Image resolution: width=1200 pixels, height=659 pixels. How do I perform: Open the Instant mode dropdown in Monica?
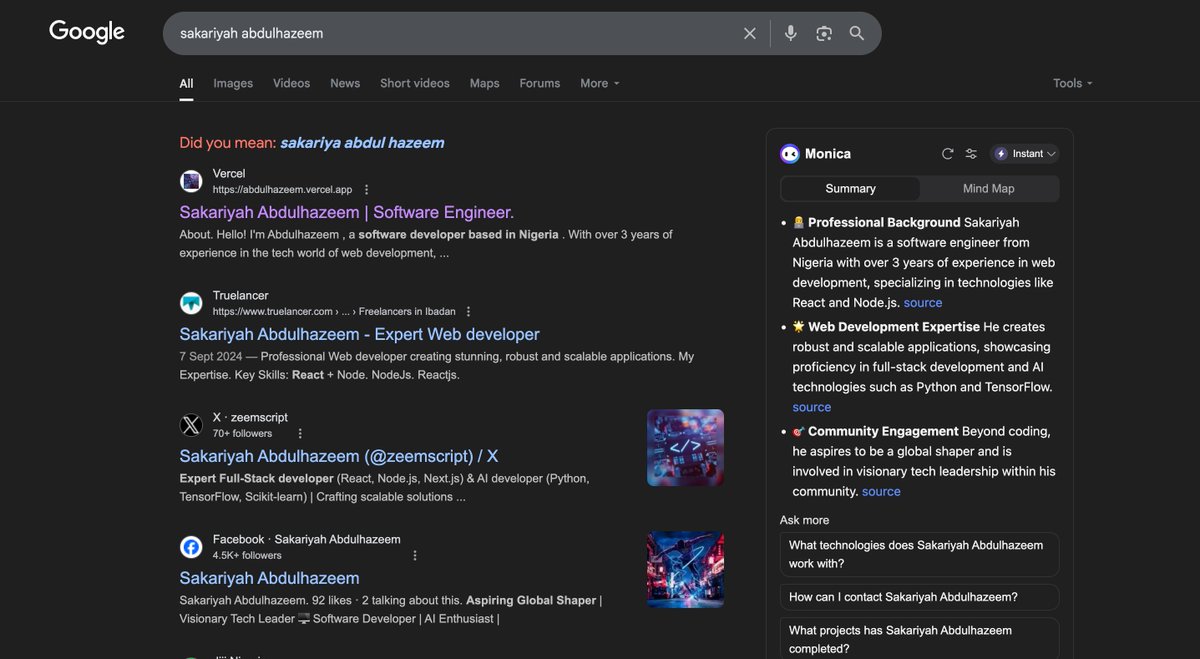(1025, 154)
